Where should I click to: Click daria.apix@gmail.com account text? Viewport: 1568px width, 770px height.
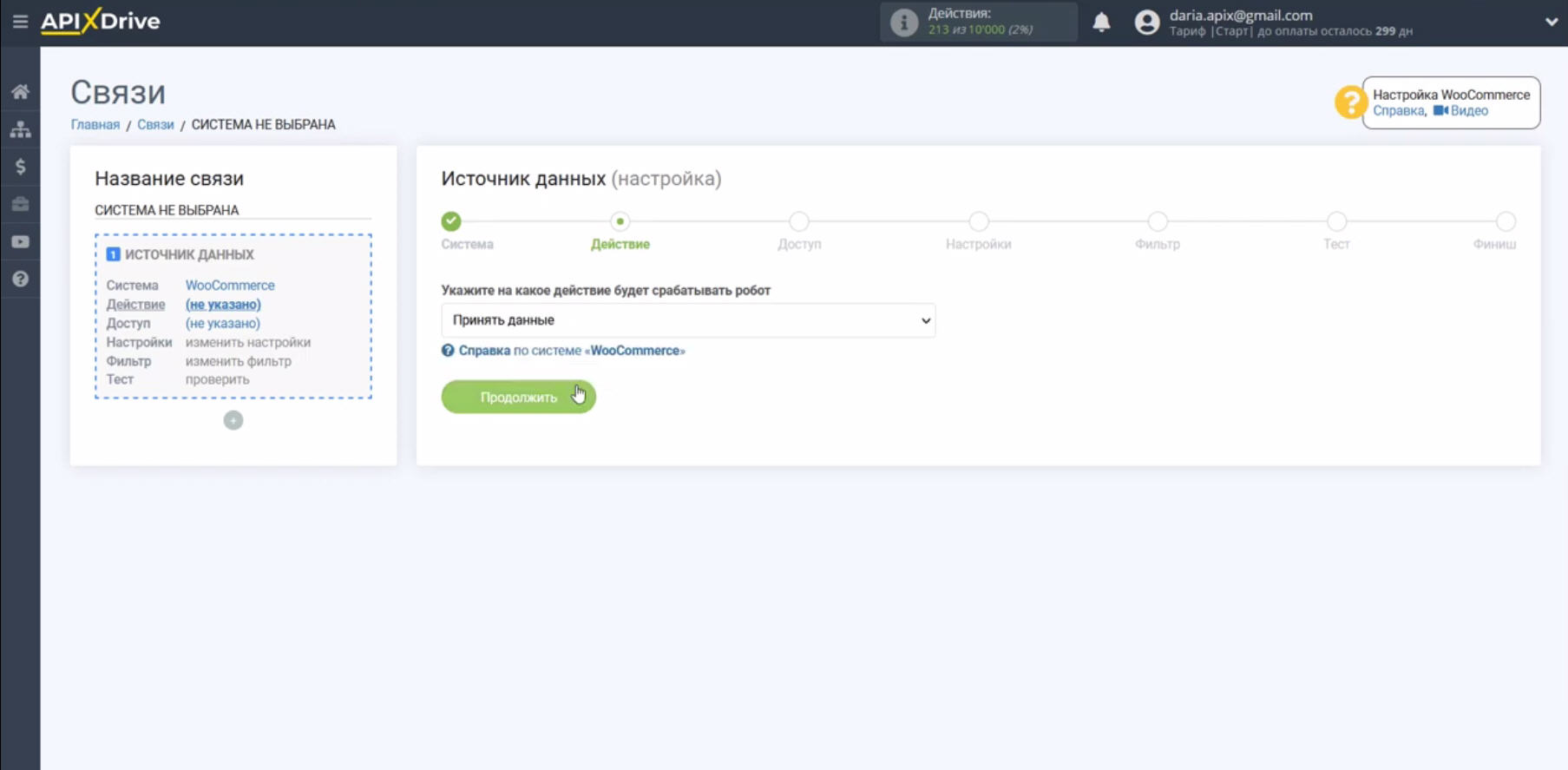tap(1241, 15)
